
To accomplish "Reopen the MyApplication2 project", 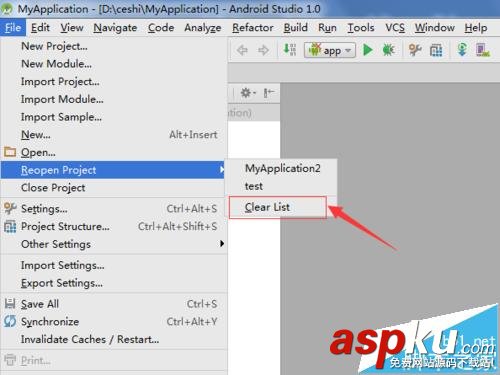I will tap(283, 168).
